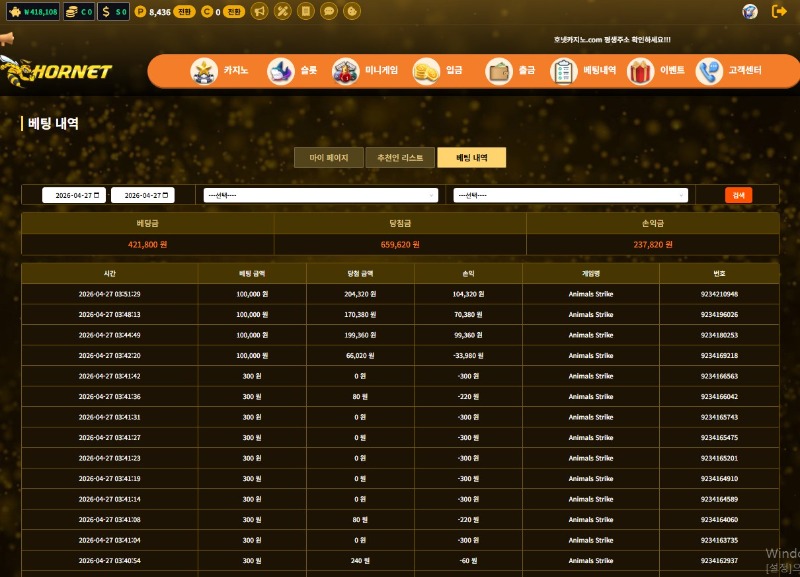
Task: Click the cookie icon in top bar
Action: click(352, 11)
